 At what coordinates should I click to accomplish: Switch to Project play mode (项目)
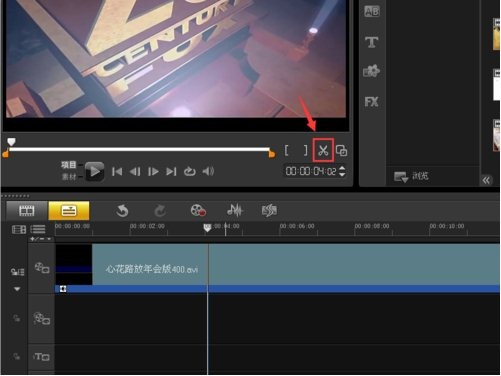tap(69, 165)
